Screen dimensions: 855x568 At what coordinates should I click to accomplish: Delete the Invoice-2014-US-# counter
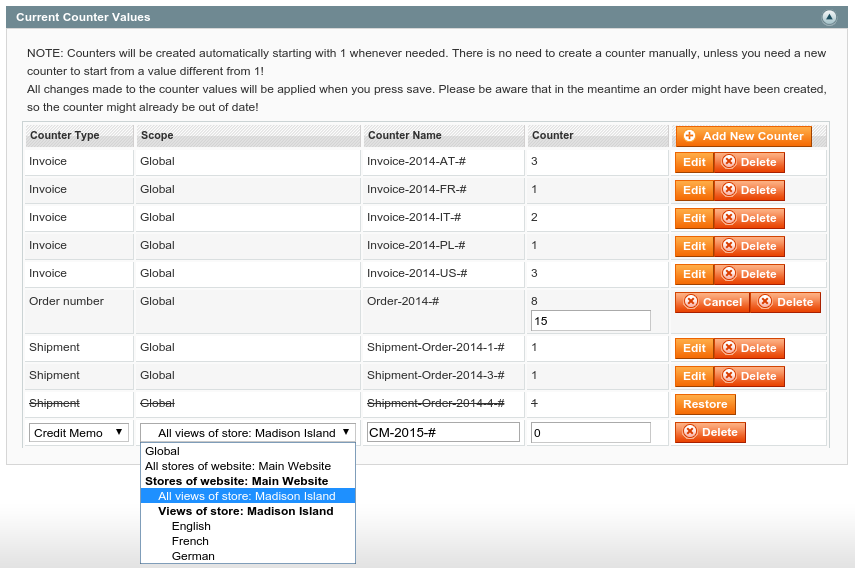point(749,274)
